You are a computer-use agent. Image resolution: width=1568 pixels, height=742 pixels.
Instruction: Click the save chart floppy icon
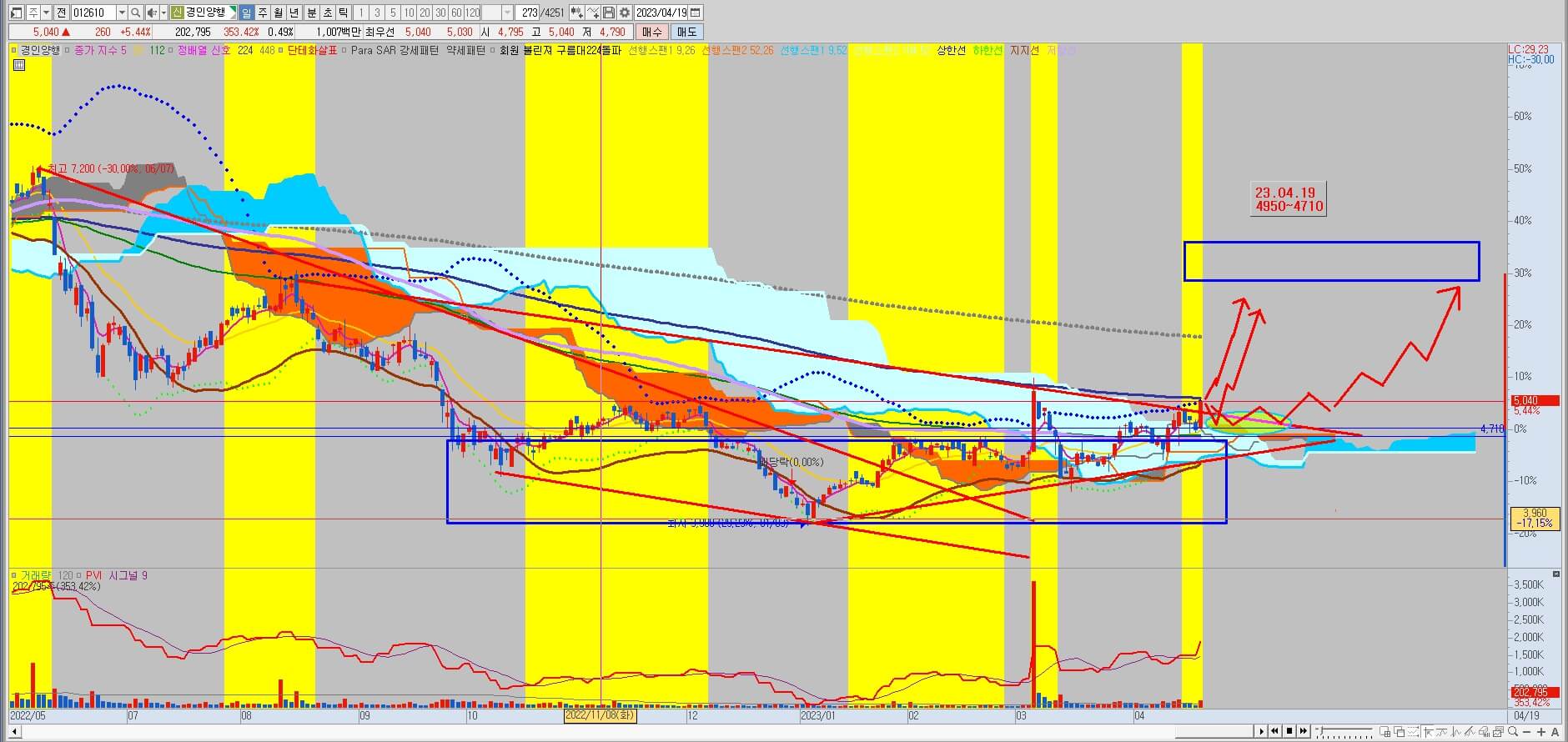[609, 13]
